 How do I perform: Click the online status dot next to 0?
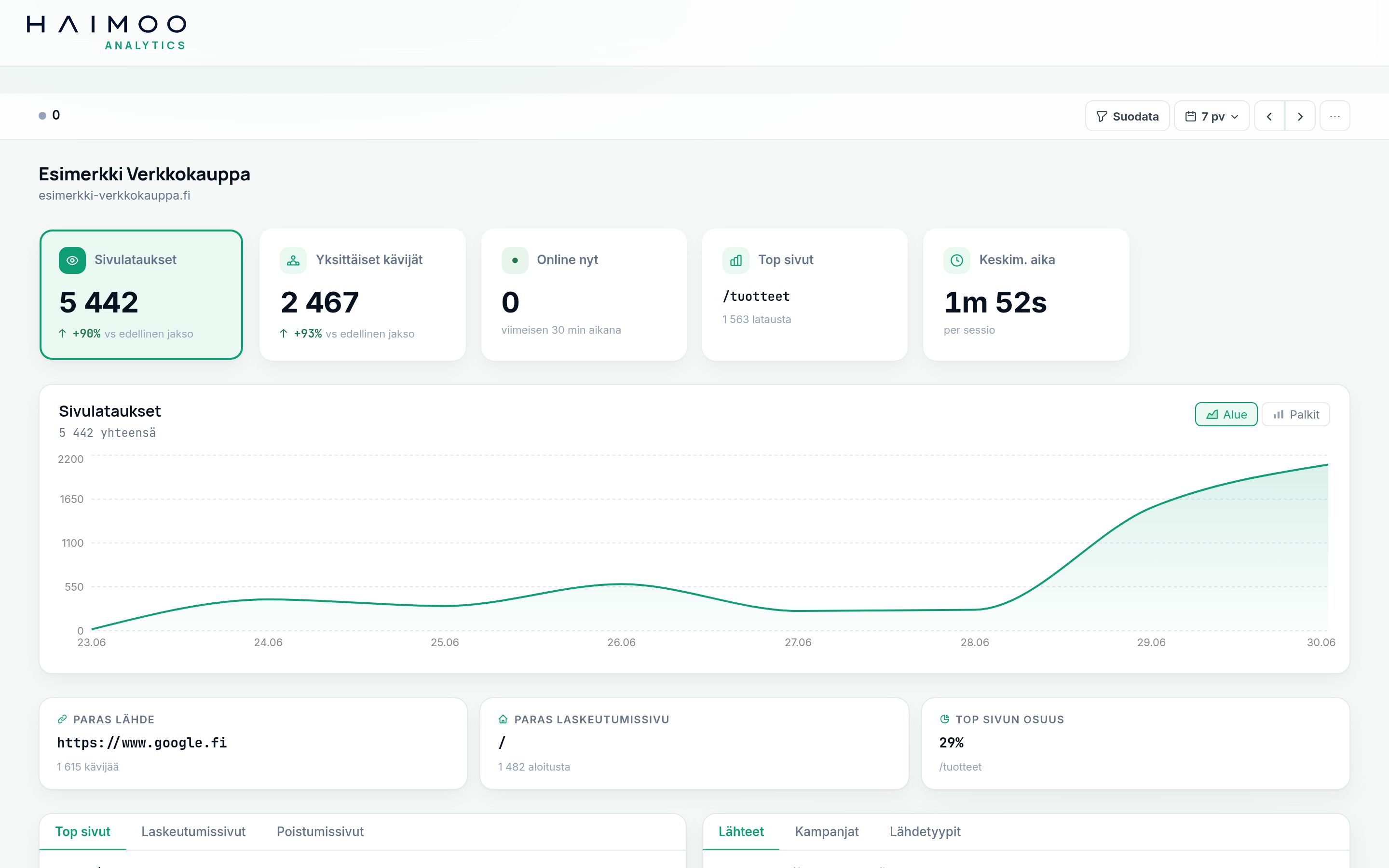pos(42,115)
